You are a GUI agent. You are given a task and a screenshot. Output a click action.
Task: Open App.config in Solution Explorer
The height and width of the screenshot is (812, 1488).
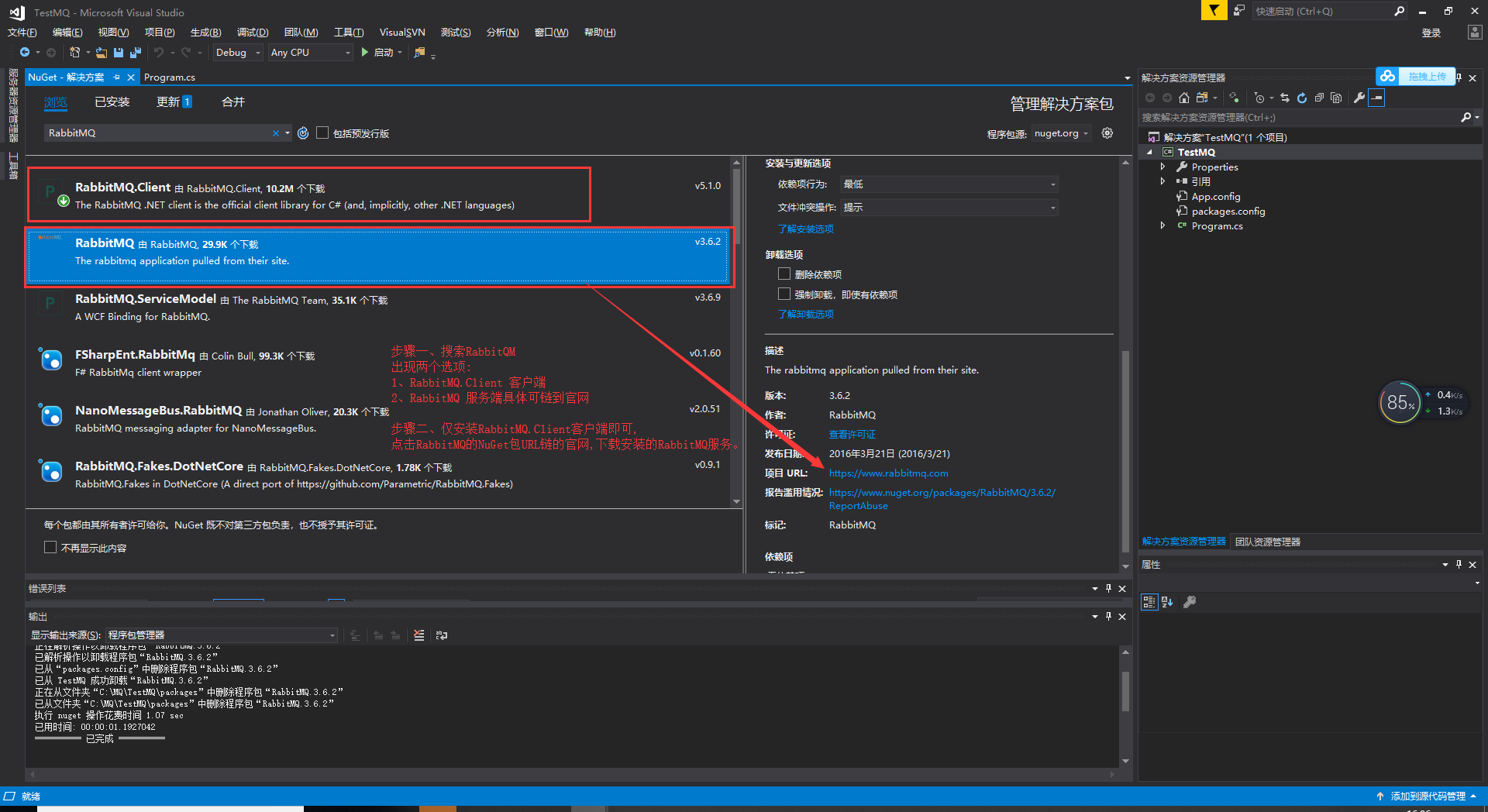coord(1215,197)
